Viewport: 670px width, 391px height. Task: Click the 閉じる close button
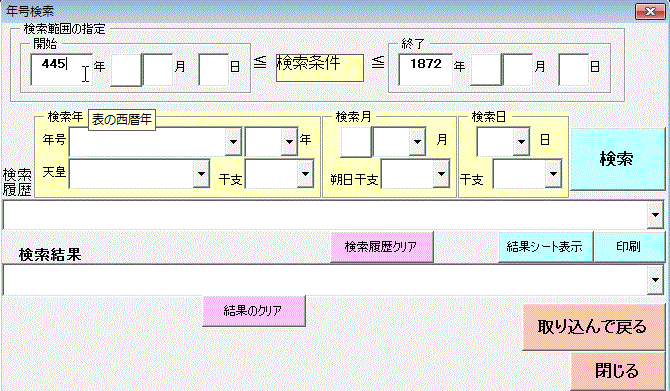tap(617, 371)
